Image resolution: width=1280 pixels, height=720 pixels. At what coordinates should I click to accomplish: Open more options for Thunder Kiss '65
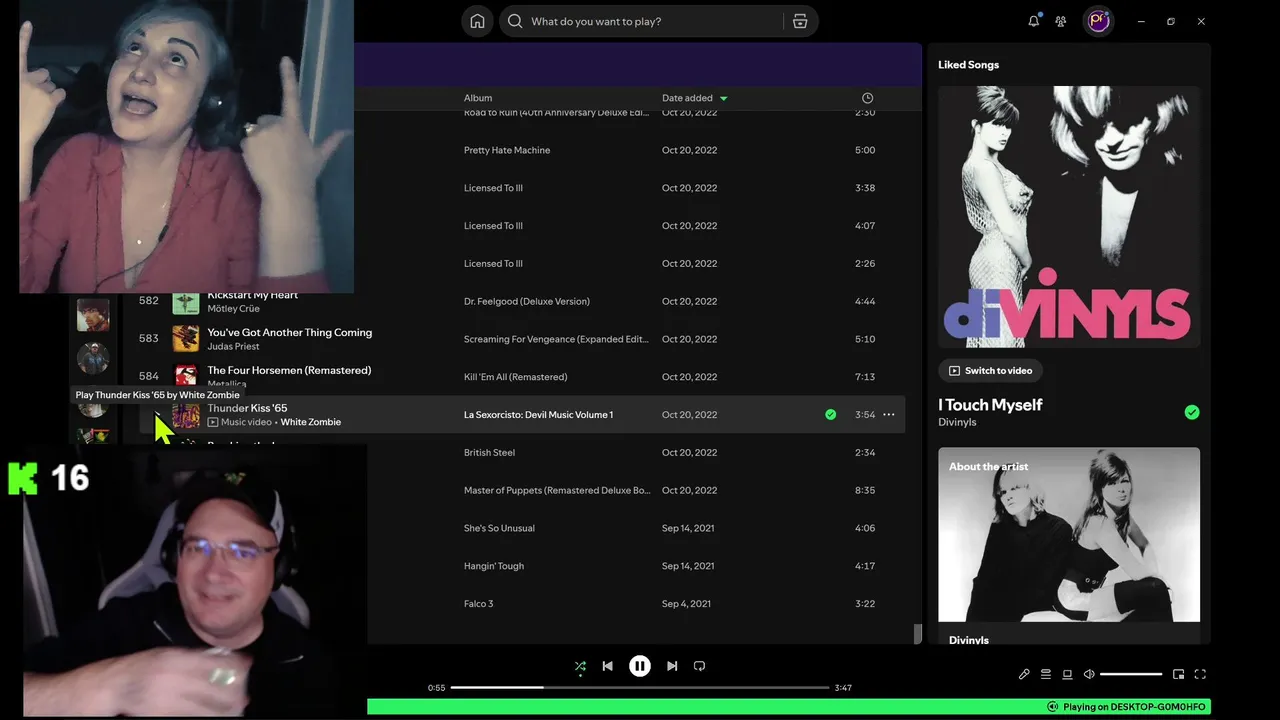coord(889,415)
